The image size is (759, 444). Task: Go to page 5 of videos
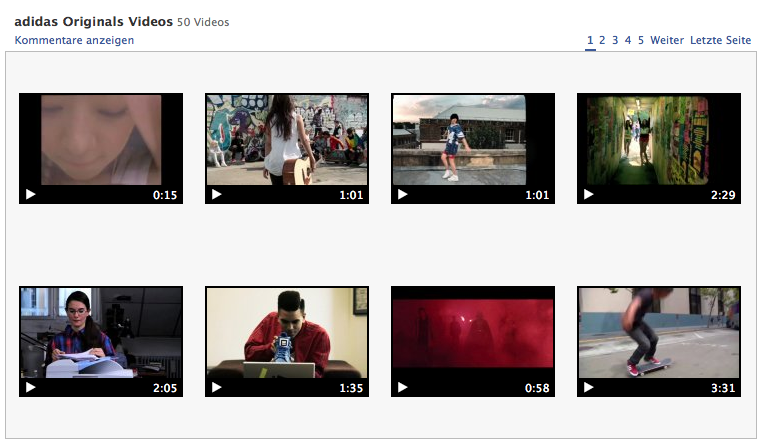click(x=641, y=40)
